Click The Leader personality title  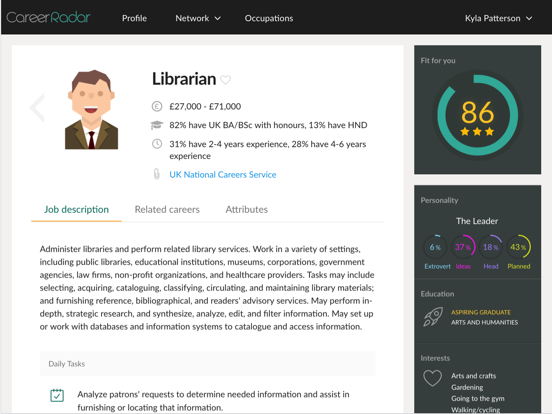tap(477, 221)
